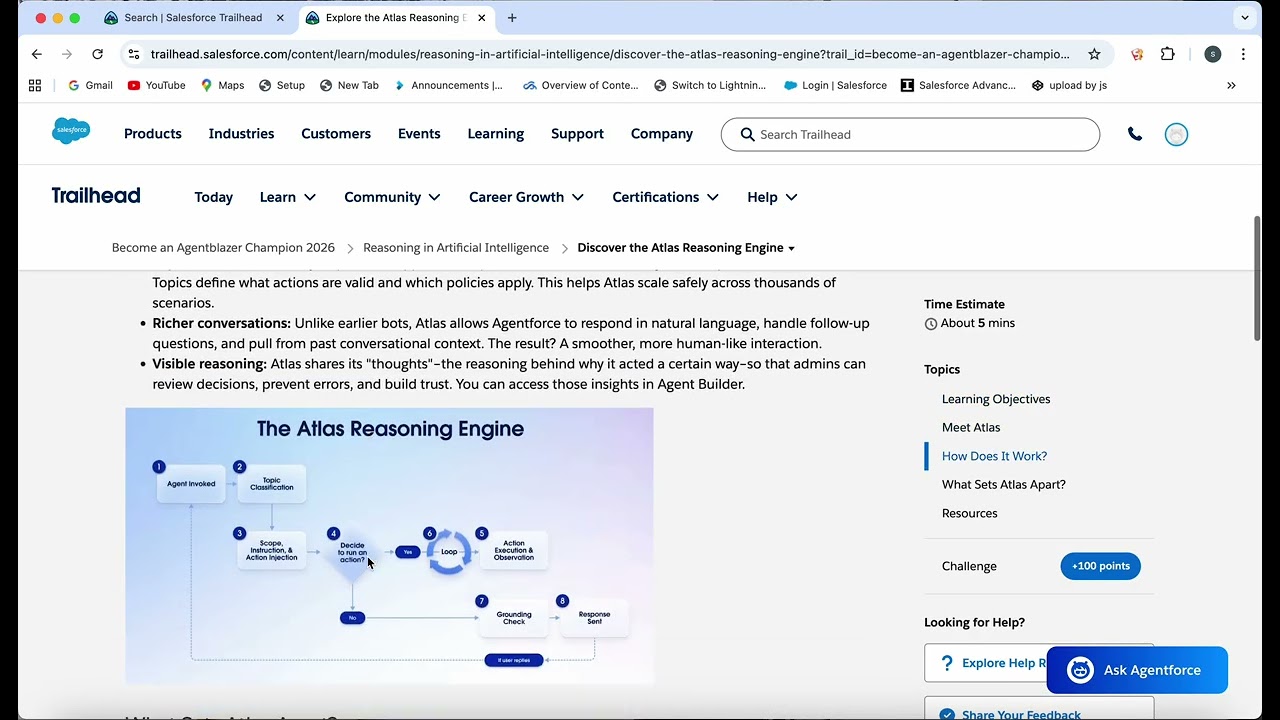
Task: Expand the Community dropdown menu
Action: pos(392,197)
